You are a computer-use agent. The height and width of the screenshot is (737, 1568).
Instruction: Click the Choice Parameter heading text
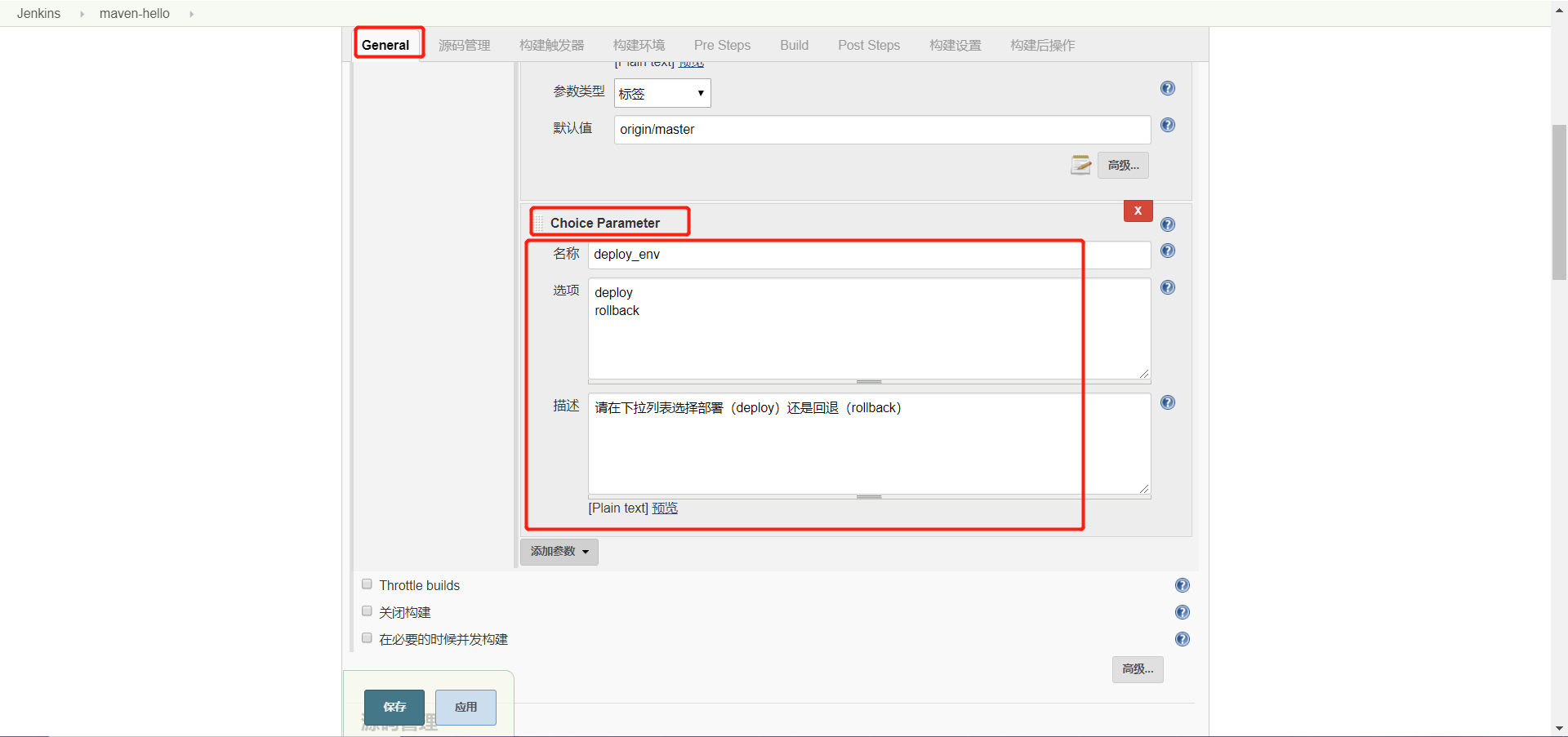604,223
